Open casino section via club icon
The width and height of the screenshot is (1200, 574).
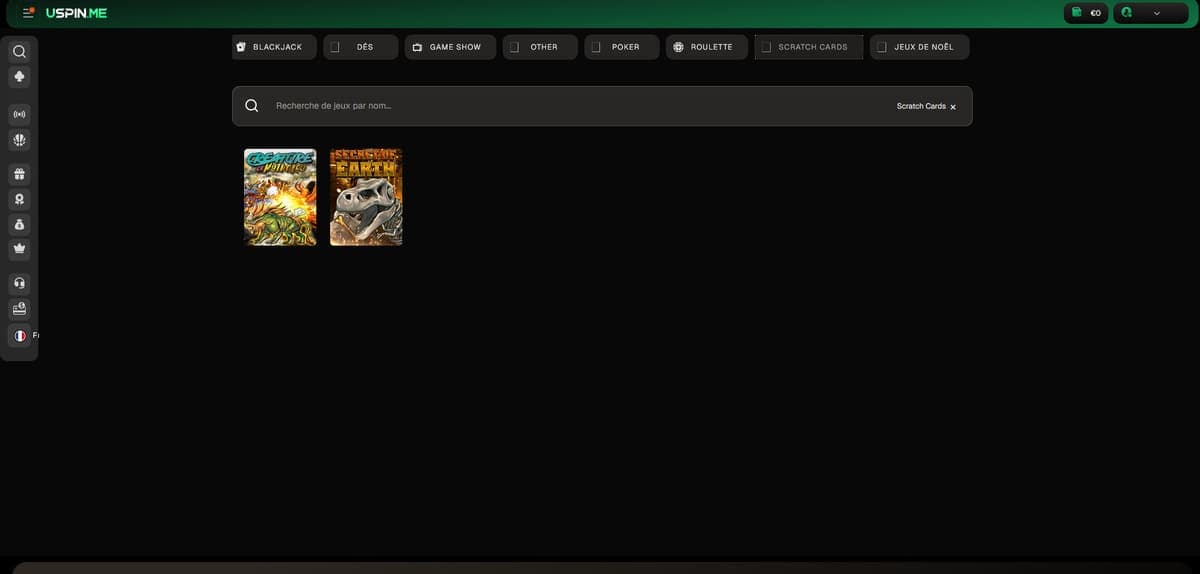tap(19, 77)
